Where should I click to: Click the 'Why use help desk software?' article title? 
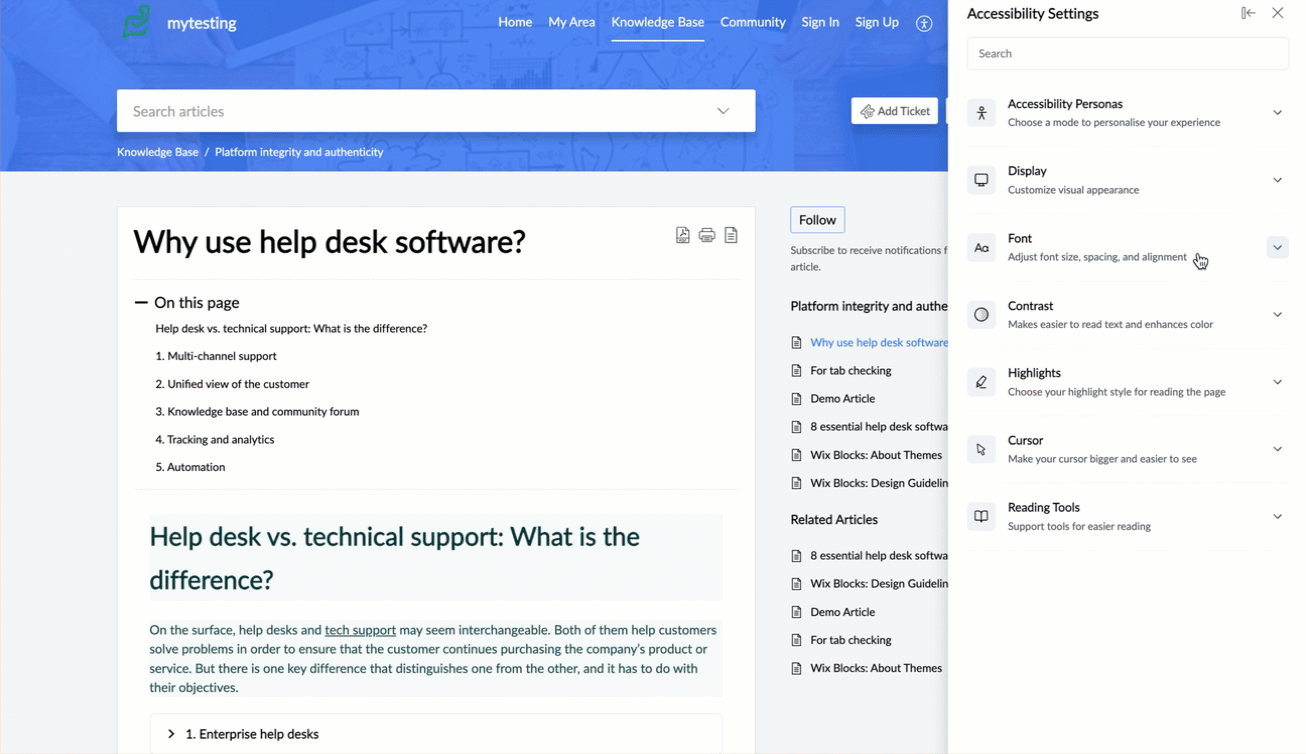(x=329, y=242)
